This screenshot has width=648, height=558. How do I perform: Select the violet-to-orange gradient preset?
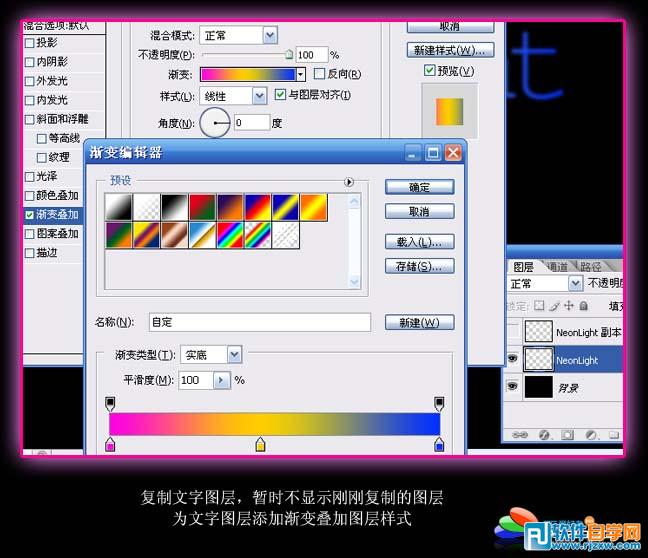click(230, 207)
